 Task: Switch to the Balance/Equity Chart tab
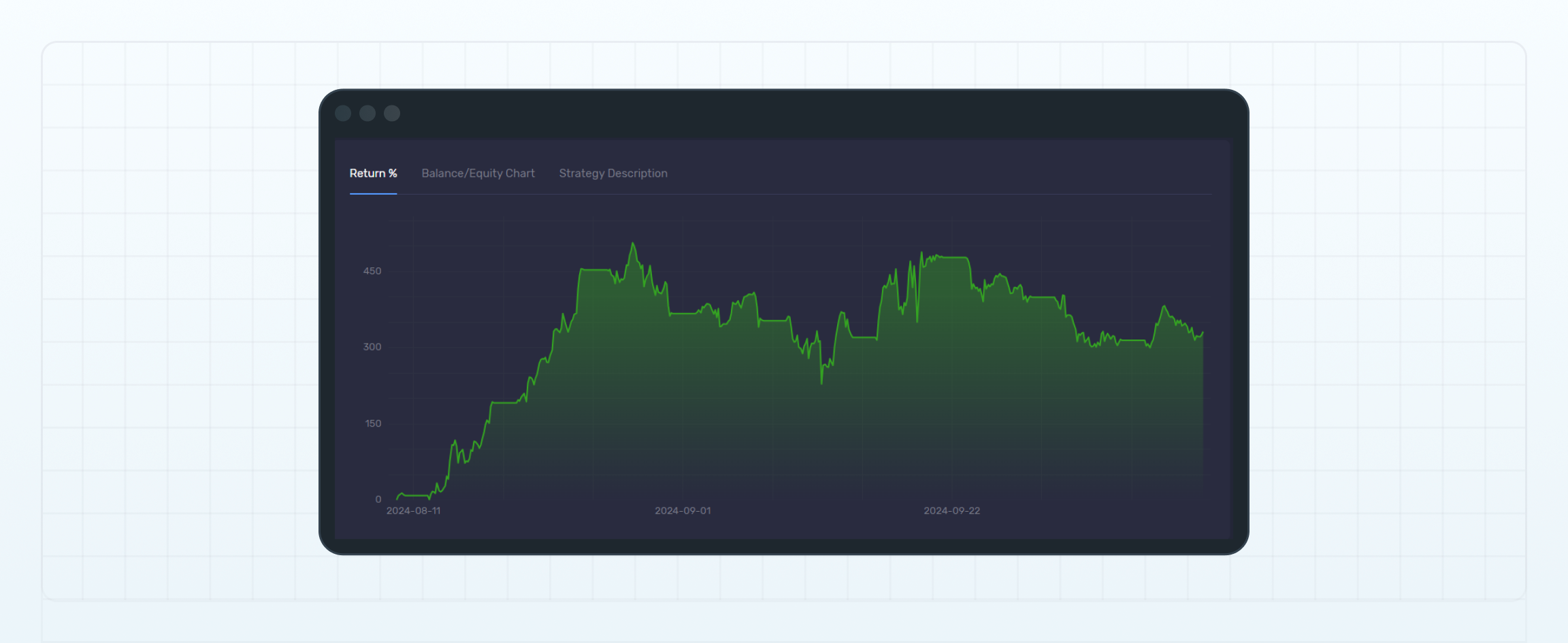pos(478,174)
